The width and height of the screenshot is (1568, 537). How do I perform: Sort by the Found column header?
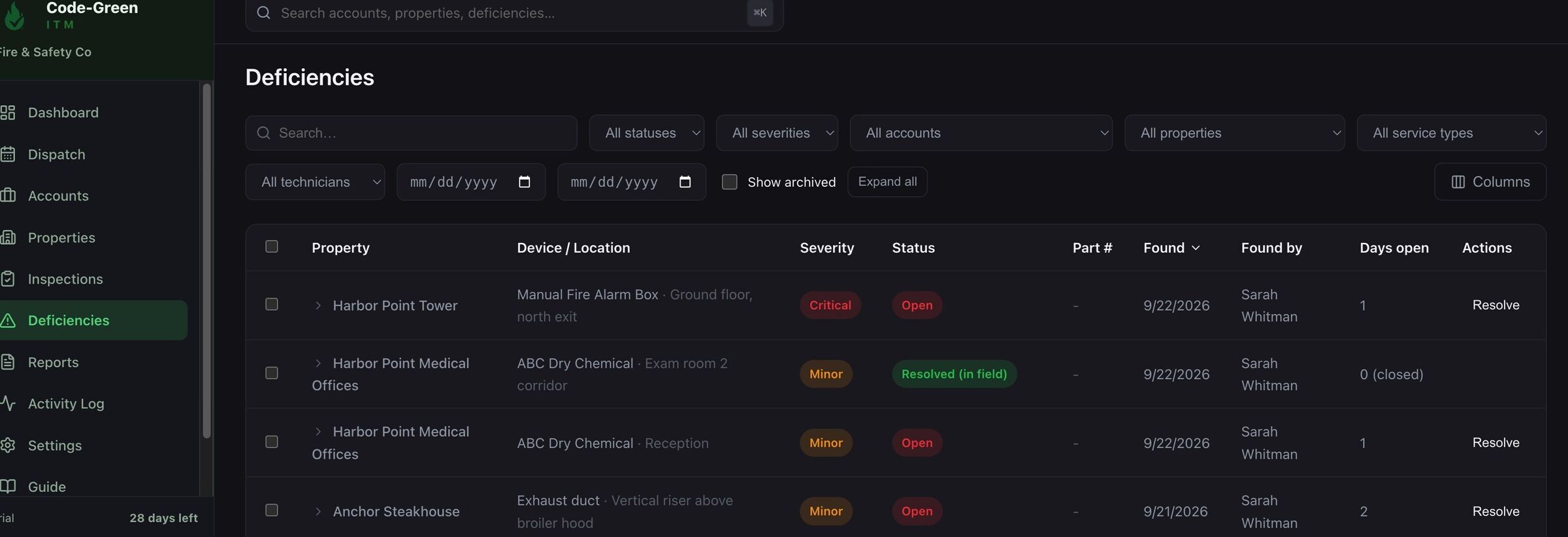(1171, 248)
